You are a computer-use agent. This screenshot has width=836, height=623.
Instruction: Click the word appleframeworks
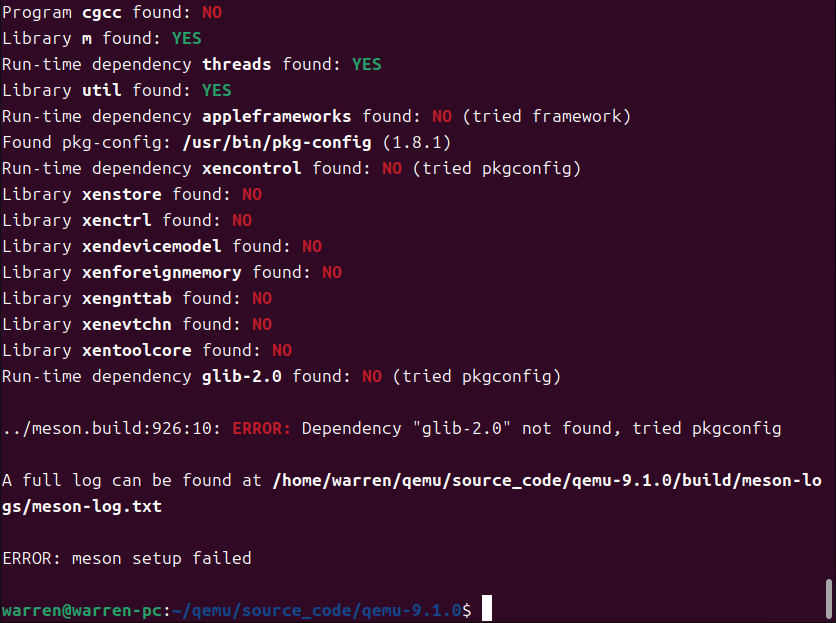276,116
